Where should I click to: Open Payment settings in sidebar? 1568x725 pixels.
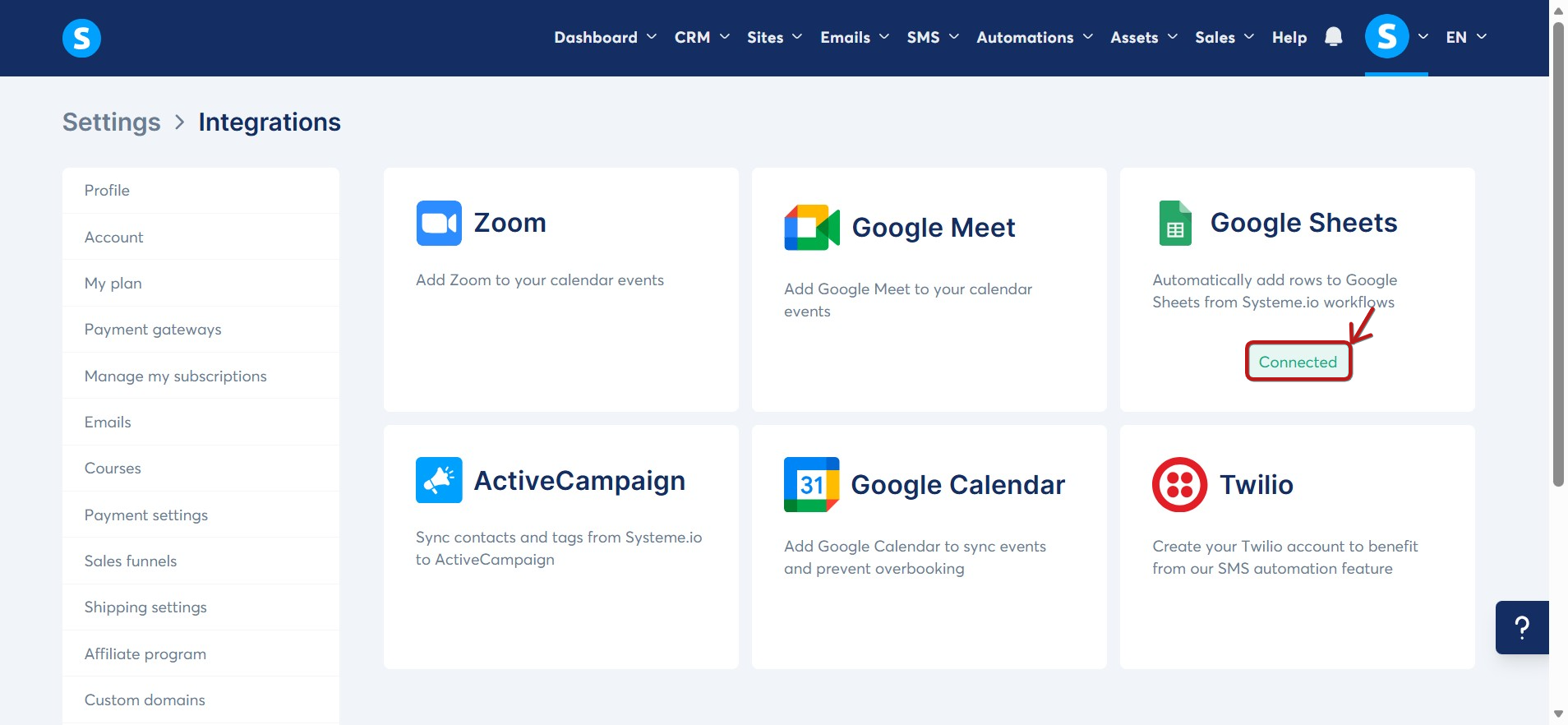201,515
